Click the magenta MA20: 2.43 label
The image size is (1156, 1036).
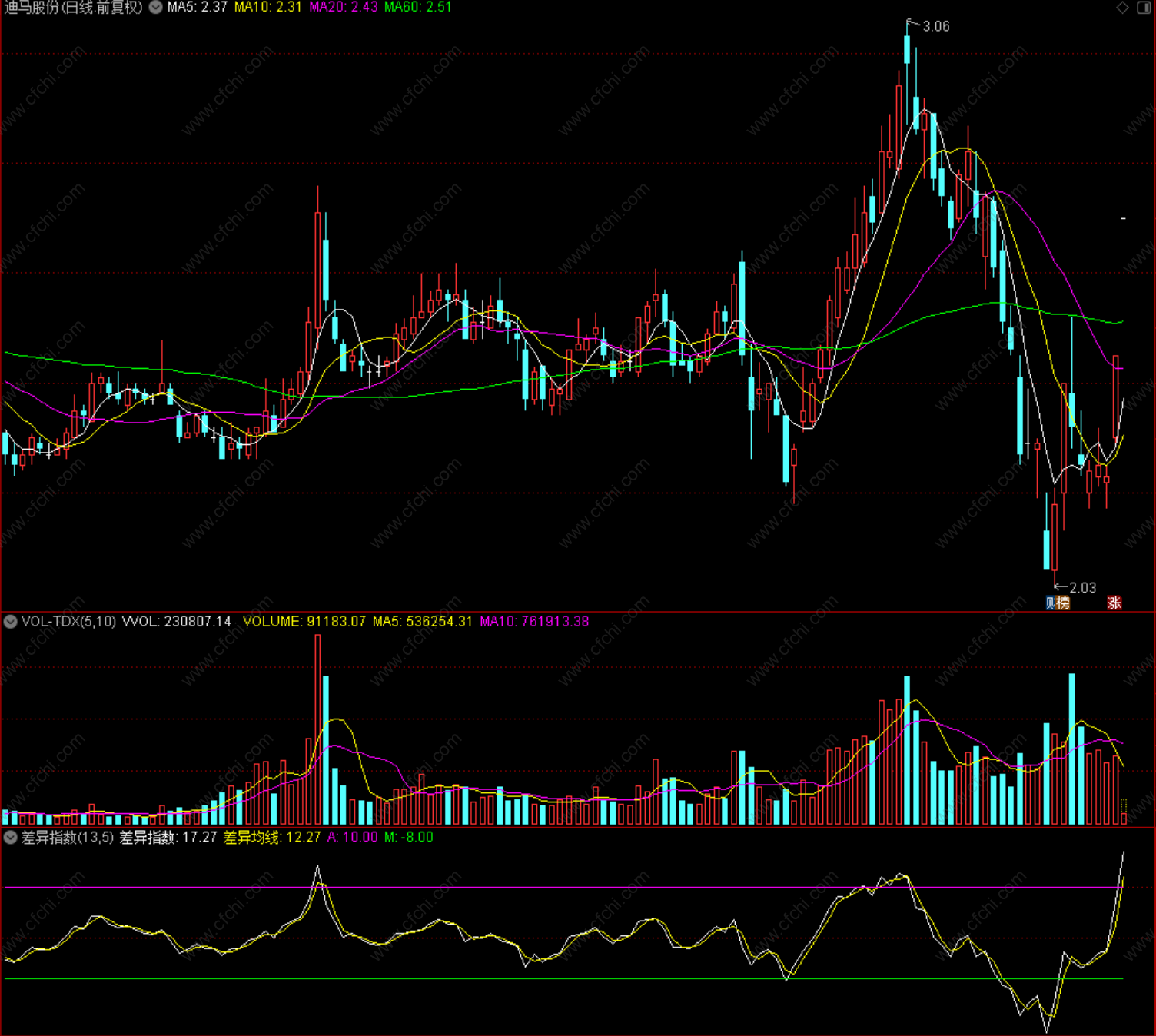click(x=343, y=8)
